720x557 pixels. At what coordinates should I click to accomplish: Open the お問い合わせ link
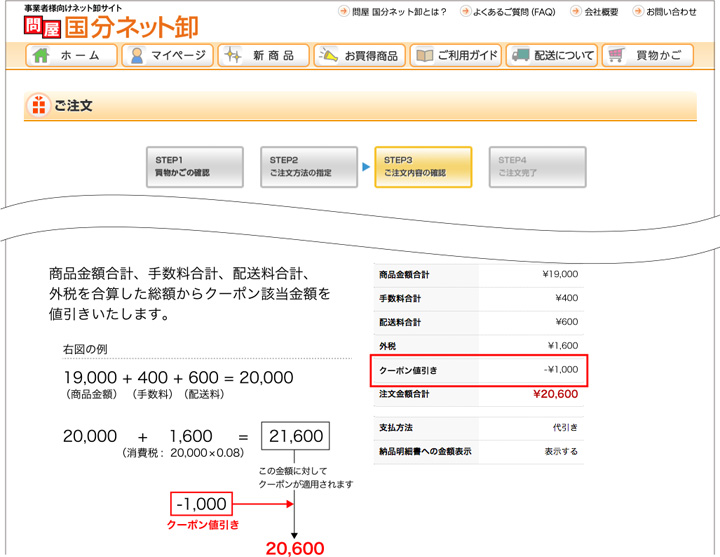pyautogui.click(x=670, y=12)
